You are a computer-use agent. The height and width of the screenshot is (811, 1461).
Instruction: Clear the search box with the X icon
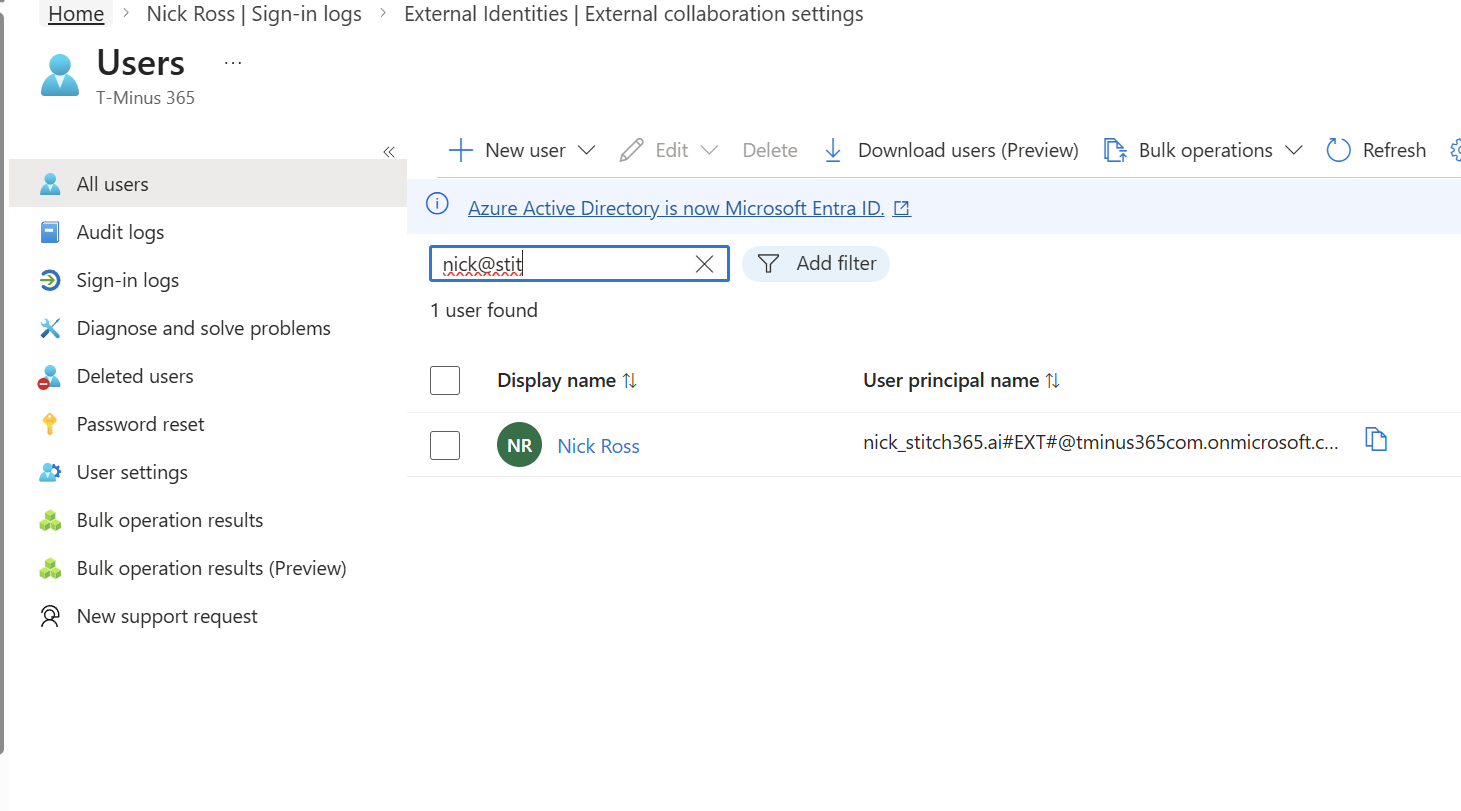point(704,264)
